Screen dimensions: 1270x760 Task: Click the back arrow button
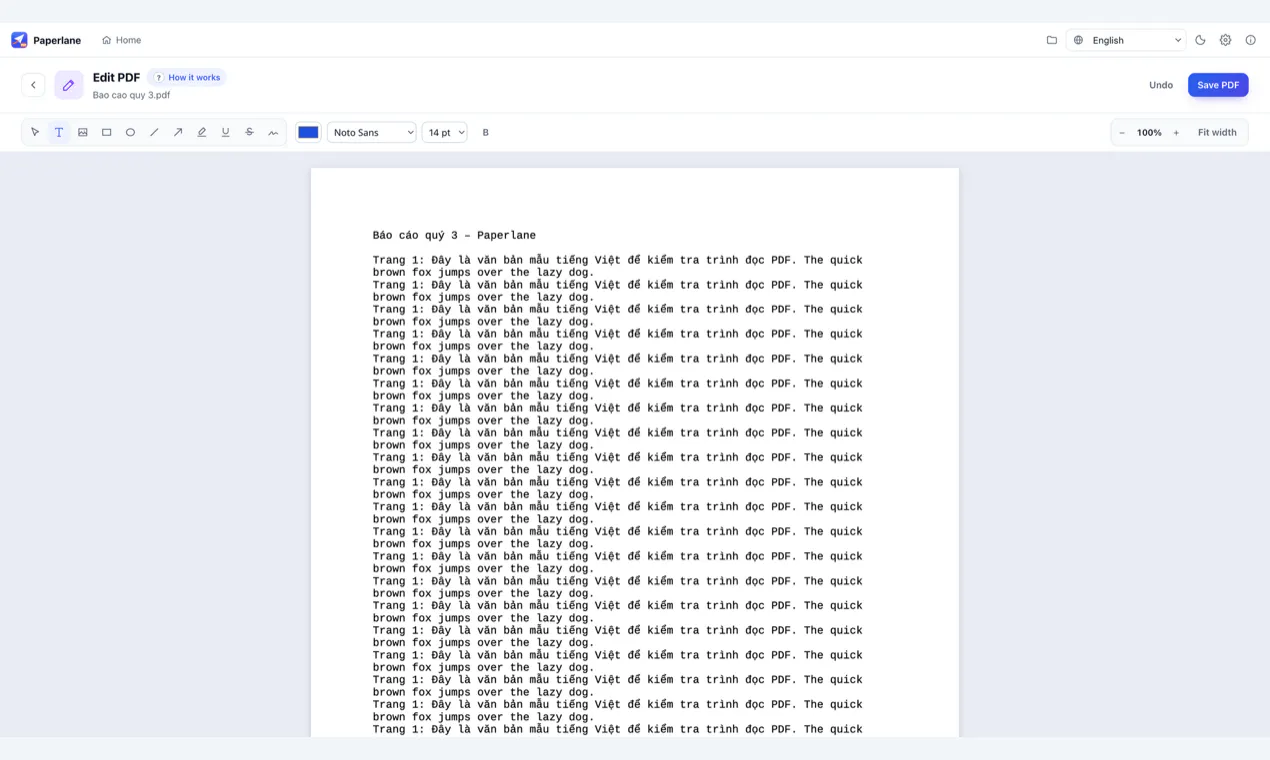click(33, 85)
